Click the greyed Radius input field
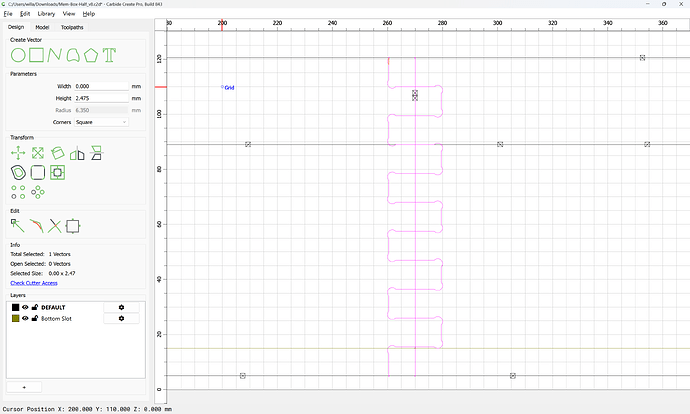Screen dimensions: 690x414 101,110
